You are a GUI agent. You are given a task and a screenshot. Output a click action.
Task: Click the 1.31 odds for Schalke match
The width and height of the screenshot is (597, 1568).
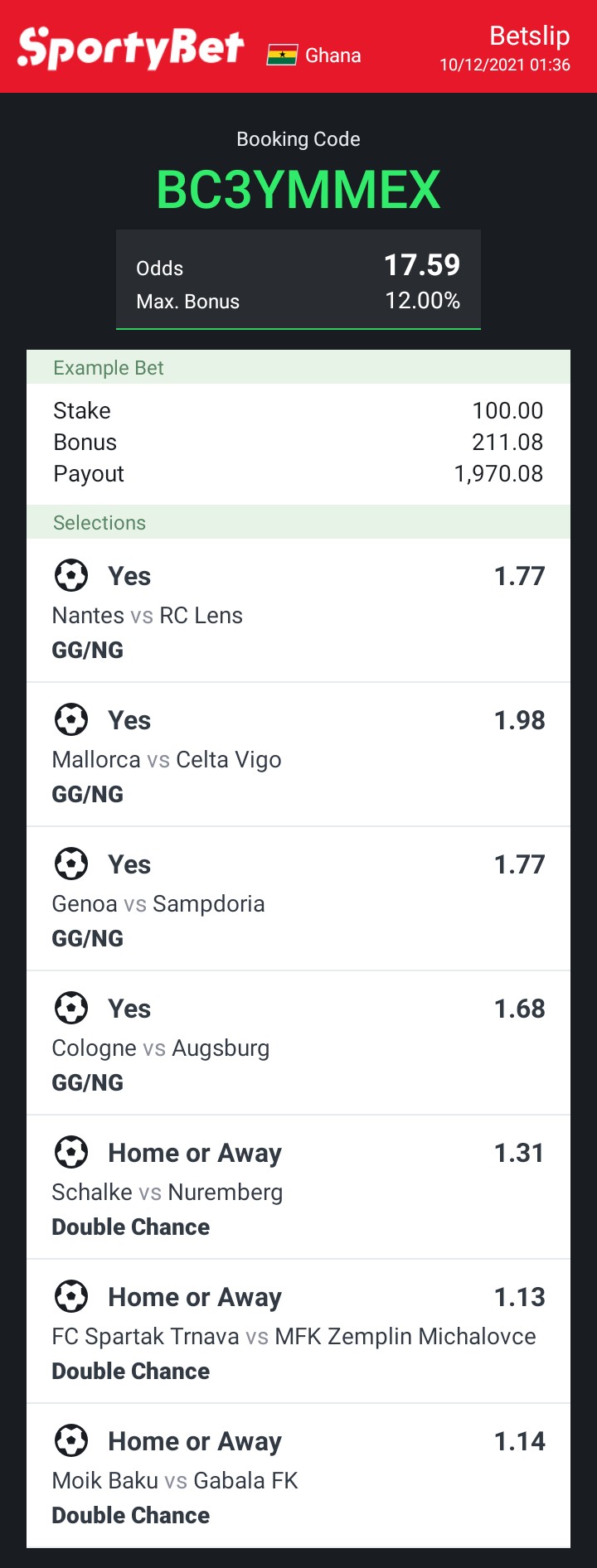(x=519, y=1153)
